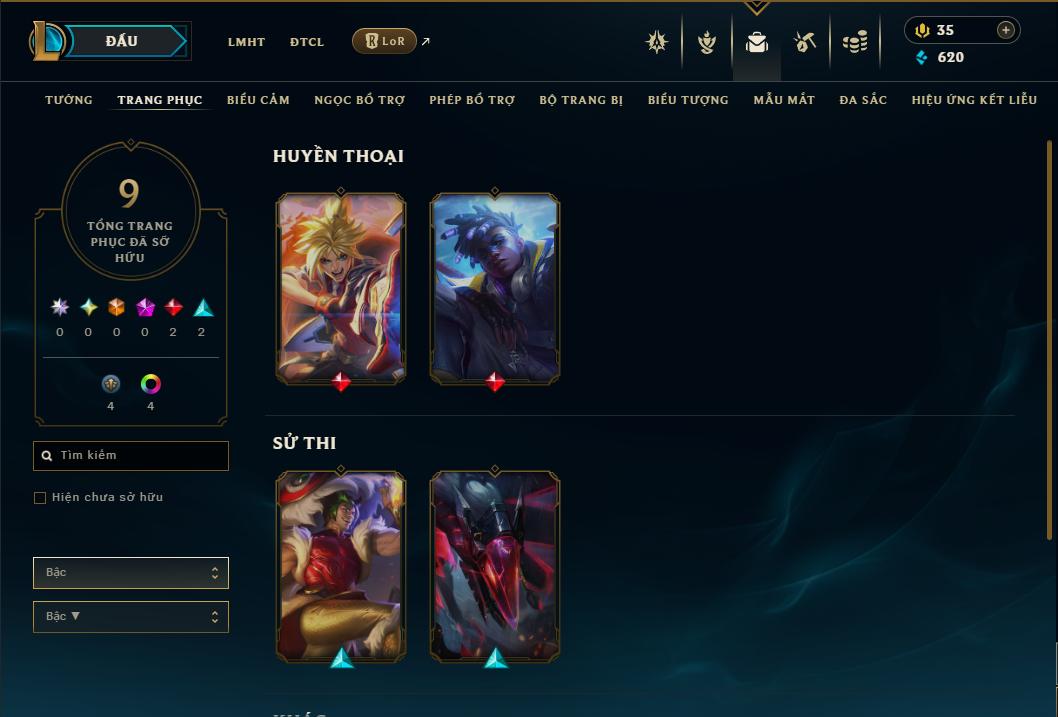Screen dimensions: 1058x717
Task: Click the Clash banner icon in top bar
Action: tap(657, 42)
